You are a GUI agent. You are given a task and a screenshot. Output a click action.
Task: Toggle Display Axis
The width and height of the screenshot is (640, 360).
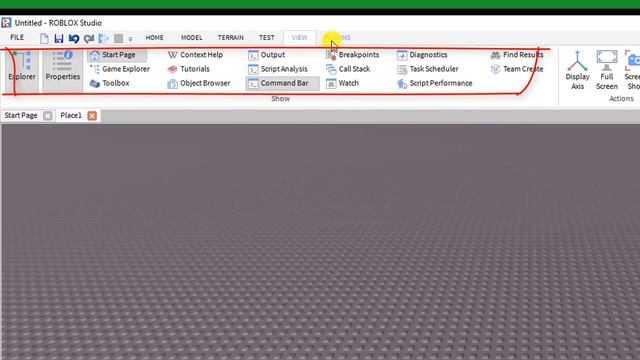coord(577,70)
